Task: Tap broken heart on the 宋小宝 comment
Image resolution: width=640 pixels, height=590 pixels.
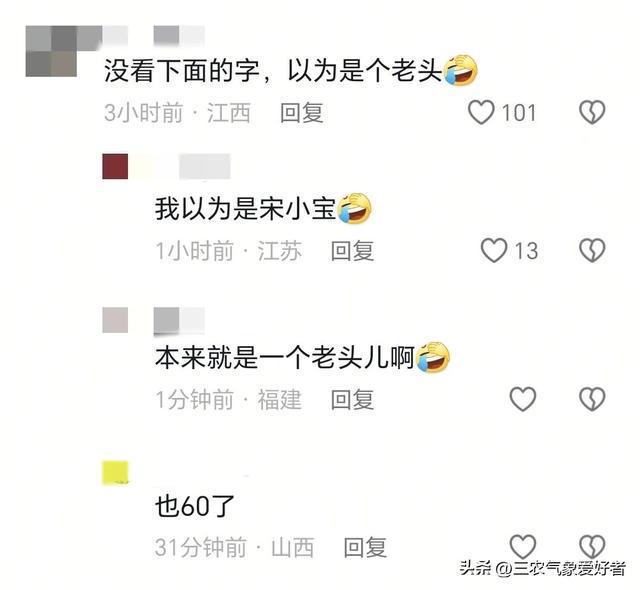Action: (x=592, y=250)
